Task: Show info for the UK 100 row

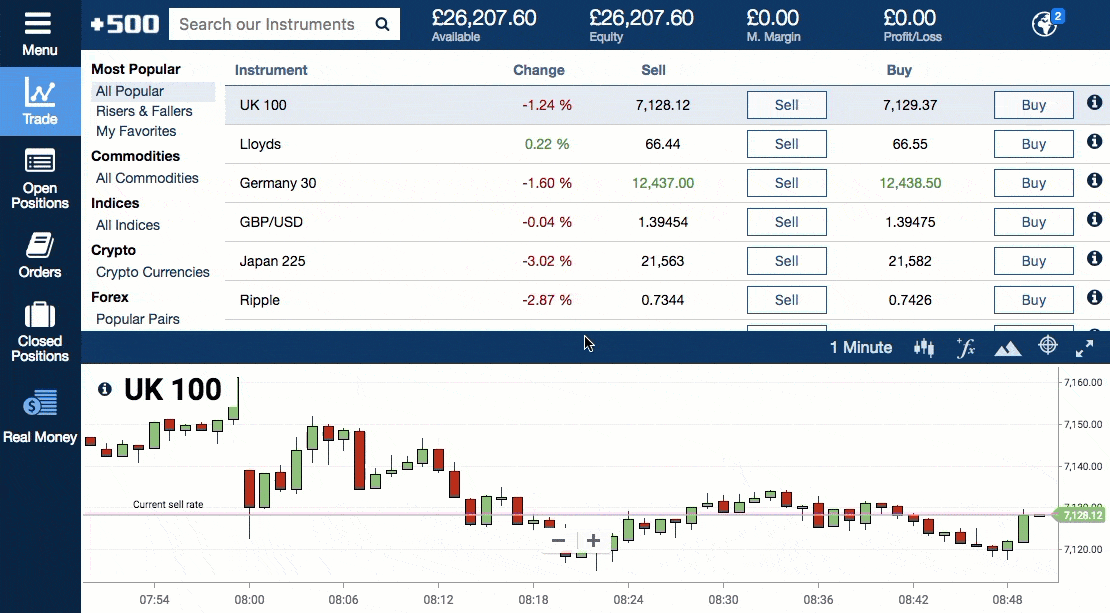Action: coord(1094,103)
